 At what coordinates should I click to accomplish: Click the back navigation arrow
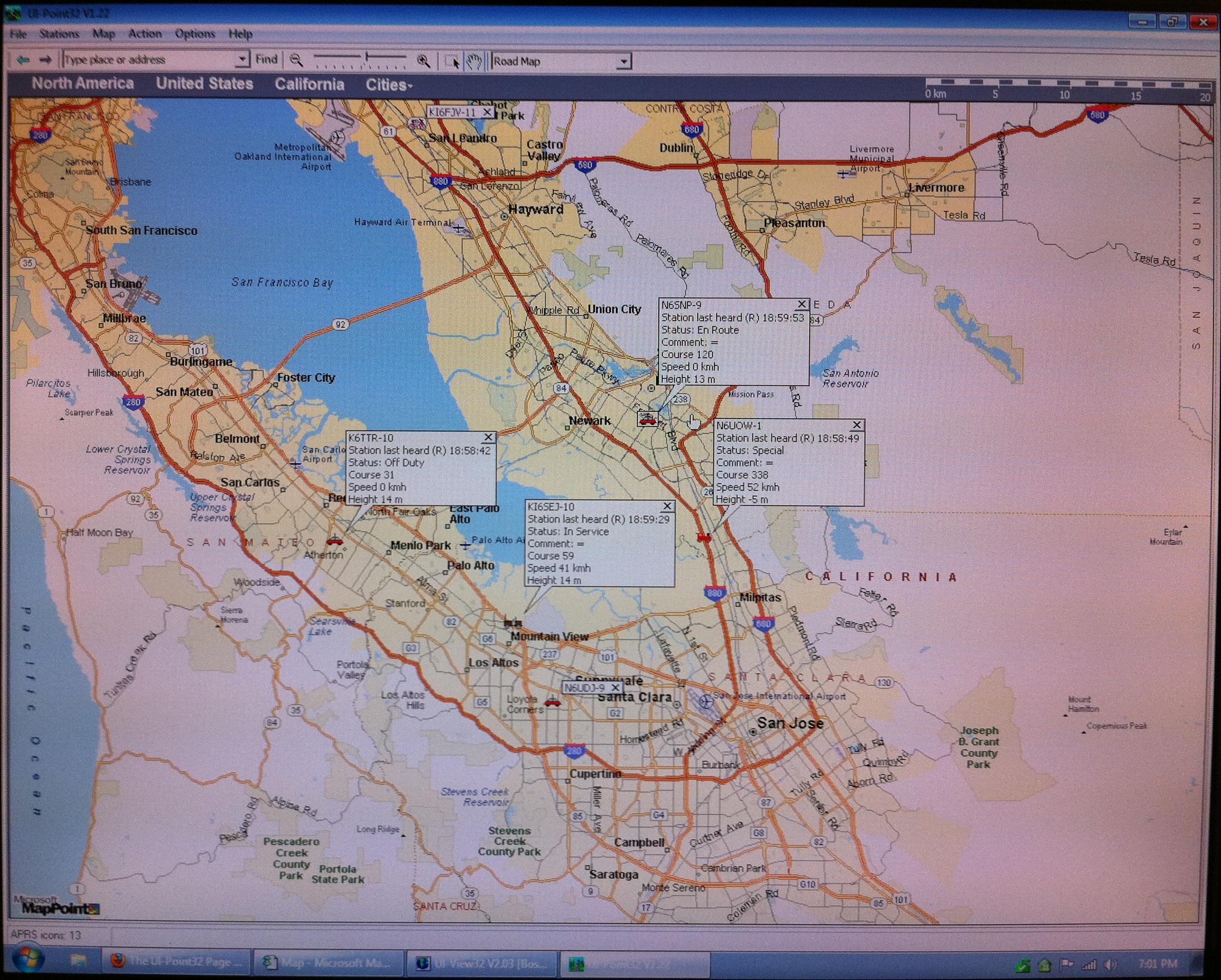(22, 59)
